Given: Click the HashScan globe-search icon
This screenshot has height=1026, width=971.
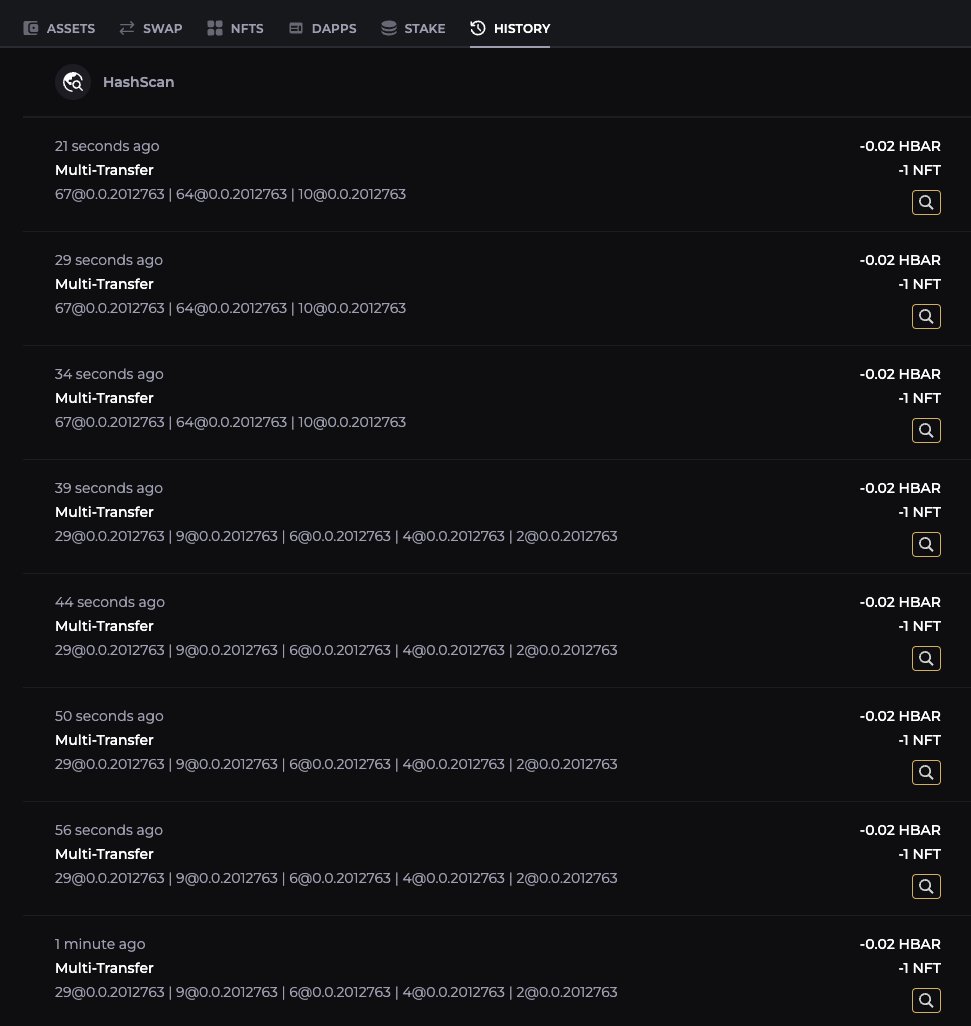Looking at the screenshot, I should coord(73,82).
